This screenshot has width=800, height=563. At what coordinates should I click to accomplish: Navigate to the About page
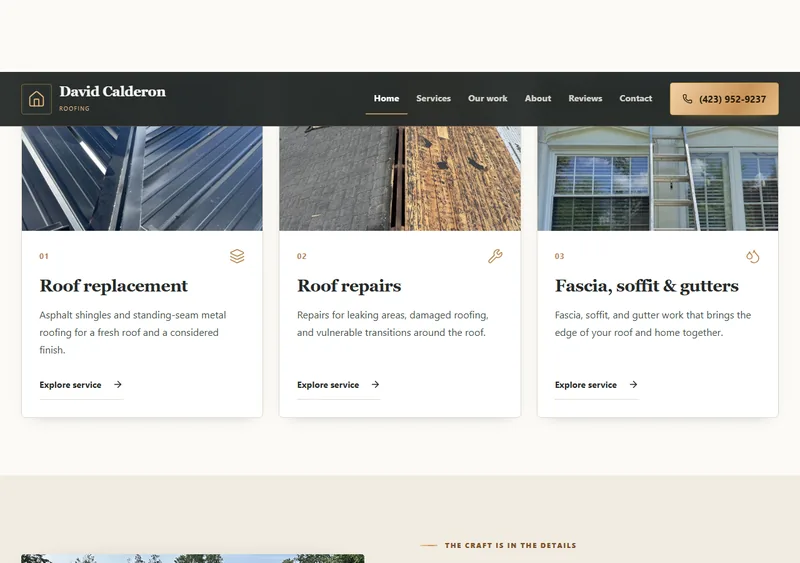point(538,99)
